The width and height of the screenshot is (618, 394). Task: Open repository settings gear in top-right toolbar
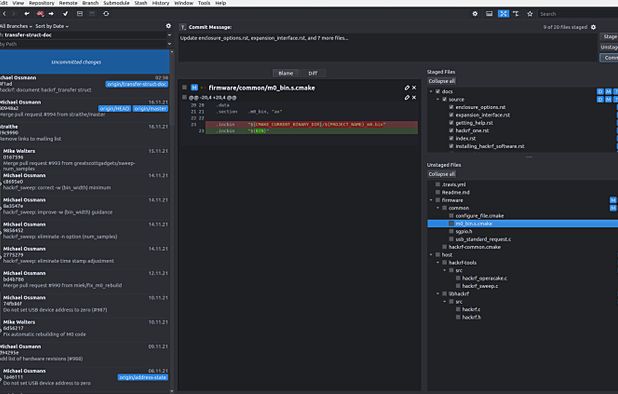[x=475, y=13]
